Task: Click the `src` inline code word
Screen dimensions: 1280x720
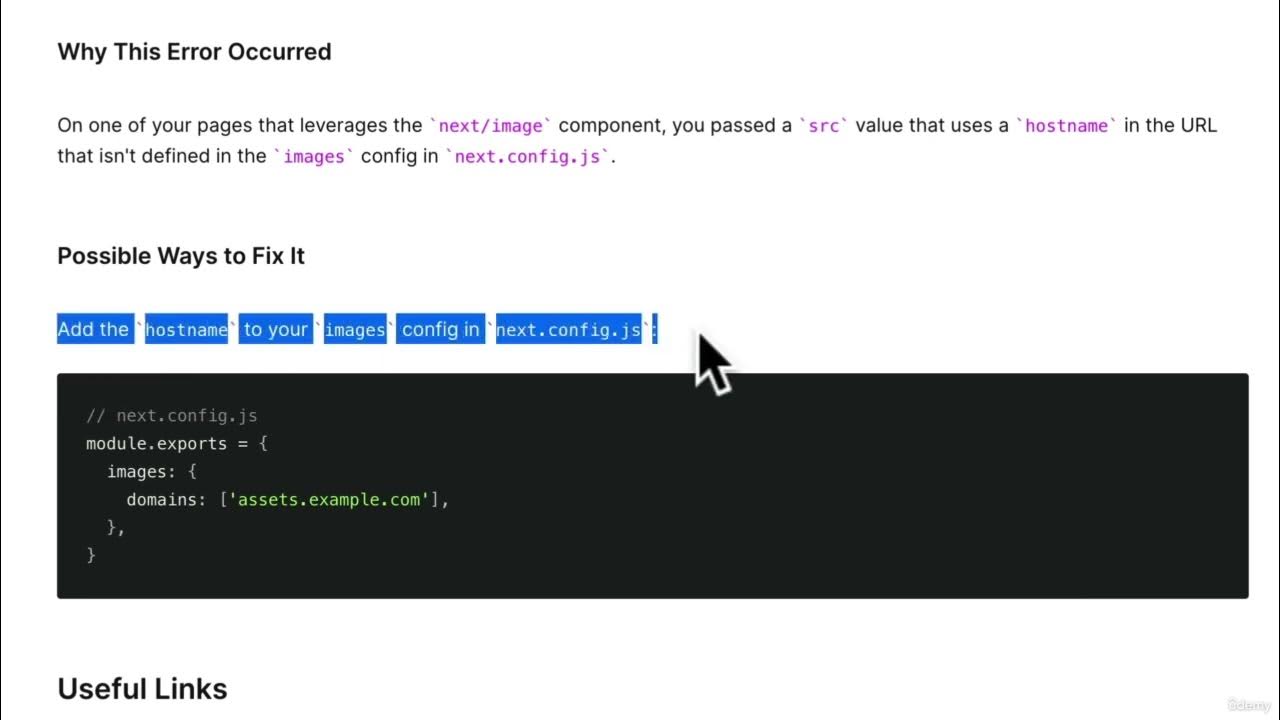Action: [x=823, y=126]
